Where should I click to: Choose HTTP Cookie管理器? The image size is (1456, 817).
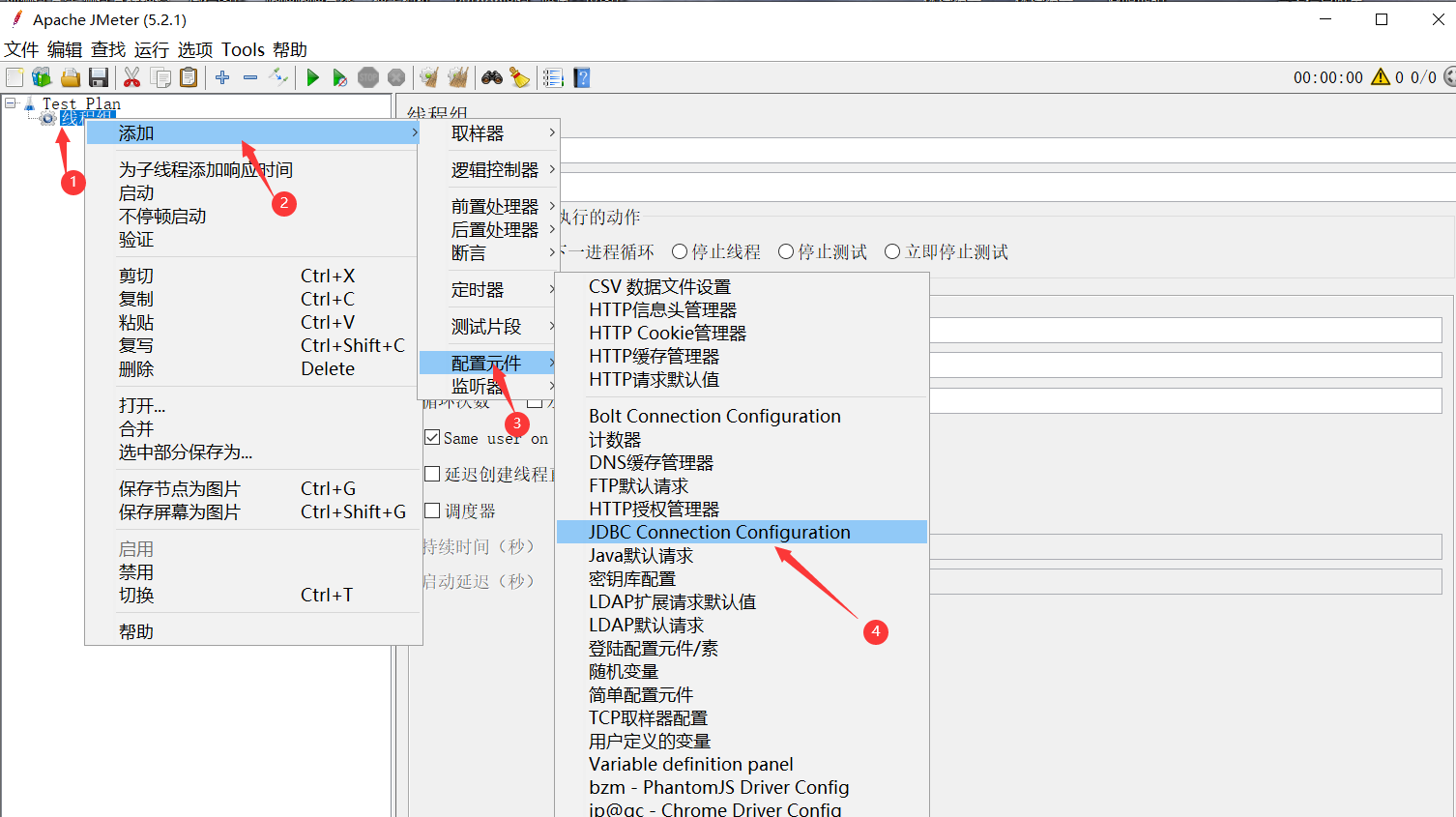coord(742,333)
